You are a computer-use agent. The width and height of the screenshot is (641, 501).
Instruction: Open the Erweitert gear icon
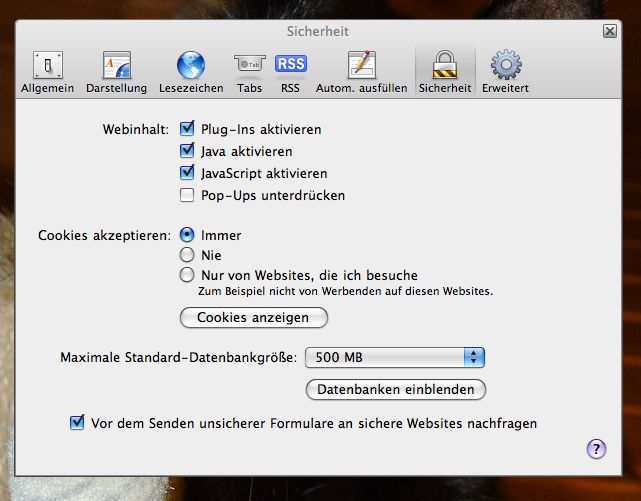pos(506,65)
